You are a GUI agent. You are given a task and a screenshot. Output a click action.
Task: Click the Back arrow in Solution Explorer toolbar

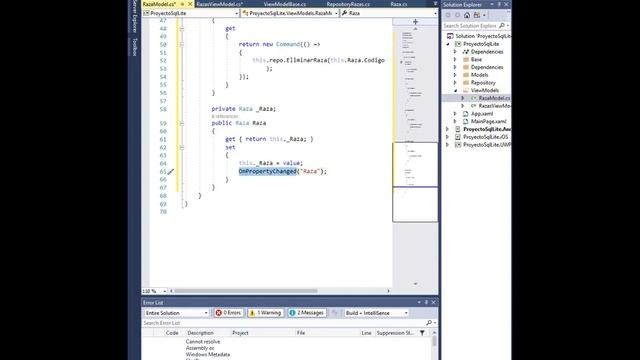point(448,15)
